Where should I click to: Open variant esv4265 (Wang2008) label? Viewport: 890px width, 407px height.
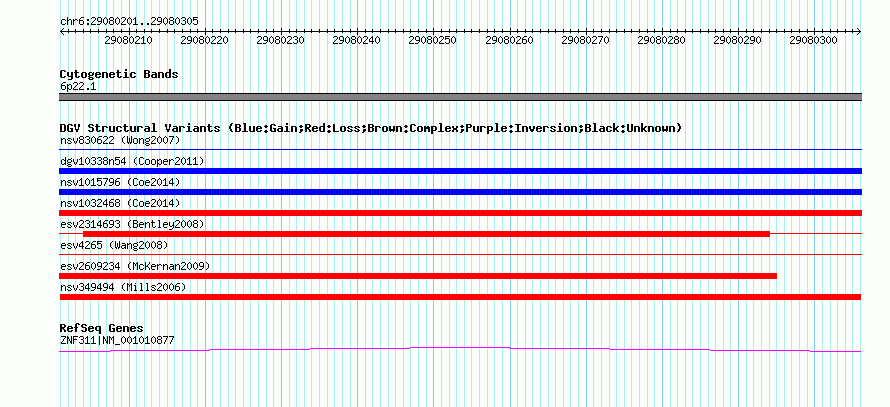(x=114, y=245)
